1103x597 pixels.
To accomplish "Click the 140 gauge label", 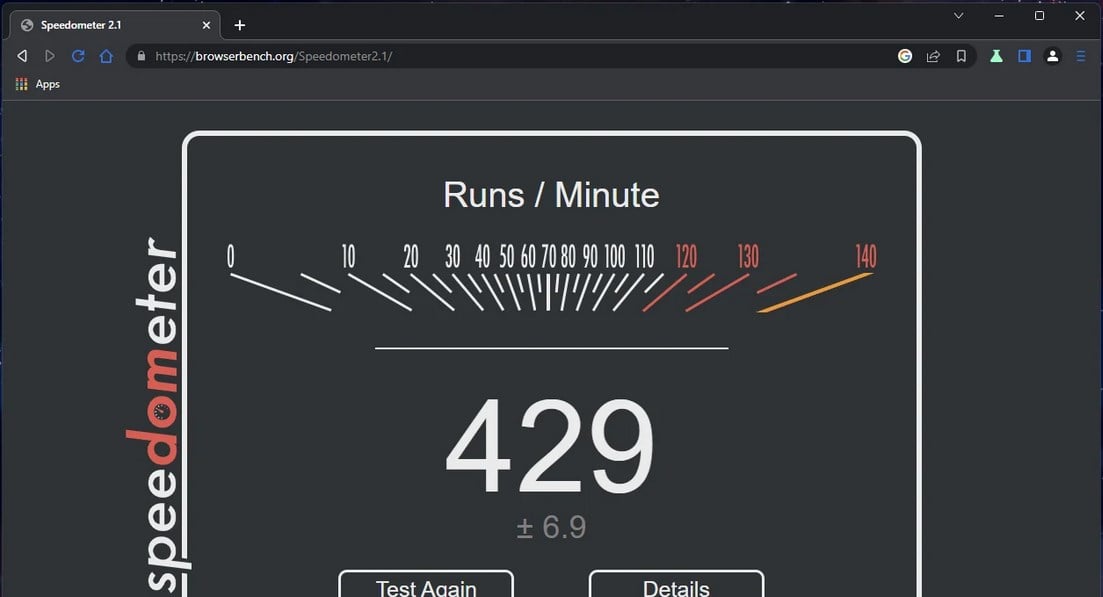I will 866,257.
